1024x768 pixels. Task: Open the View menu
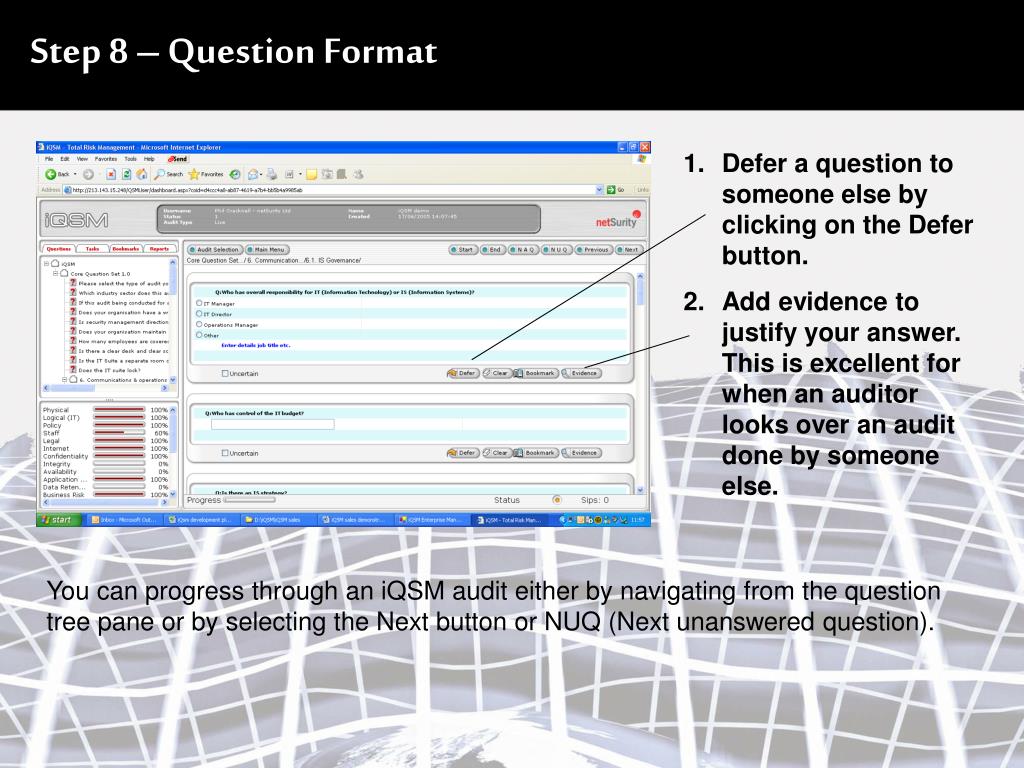[82, 159]
